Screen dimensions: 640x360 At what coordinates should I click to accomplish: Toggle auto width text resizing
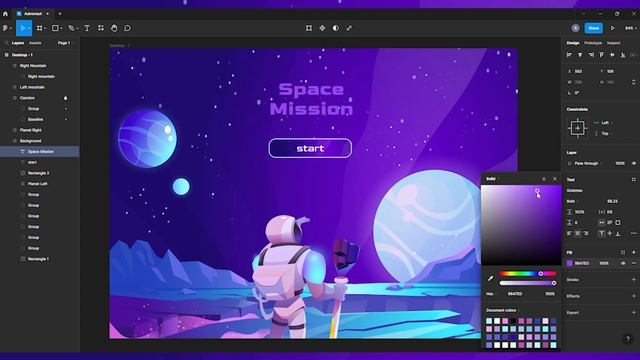[602, 222]
